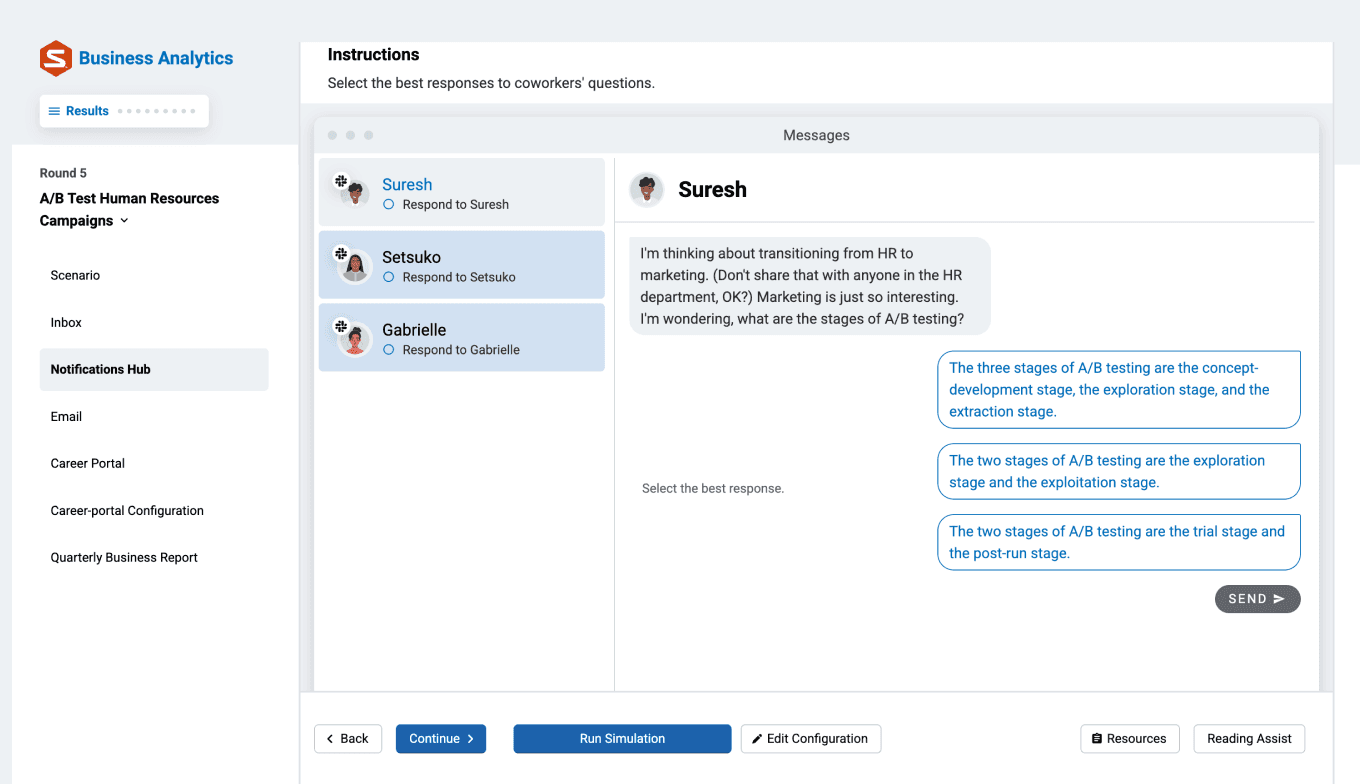The image size is (1360, 784).
Task: Toggle the Respond to Suresh status circle
Action: click(389, 204)
